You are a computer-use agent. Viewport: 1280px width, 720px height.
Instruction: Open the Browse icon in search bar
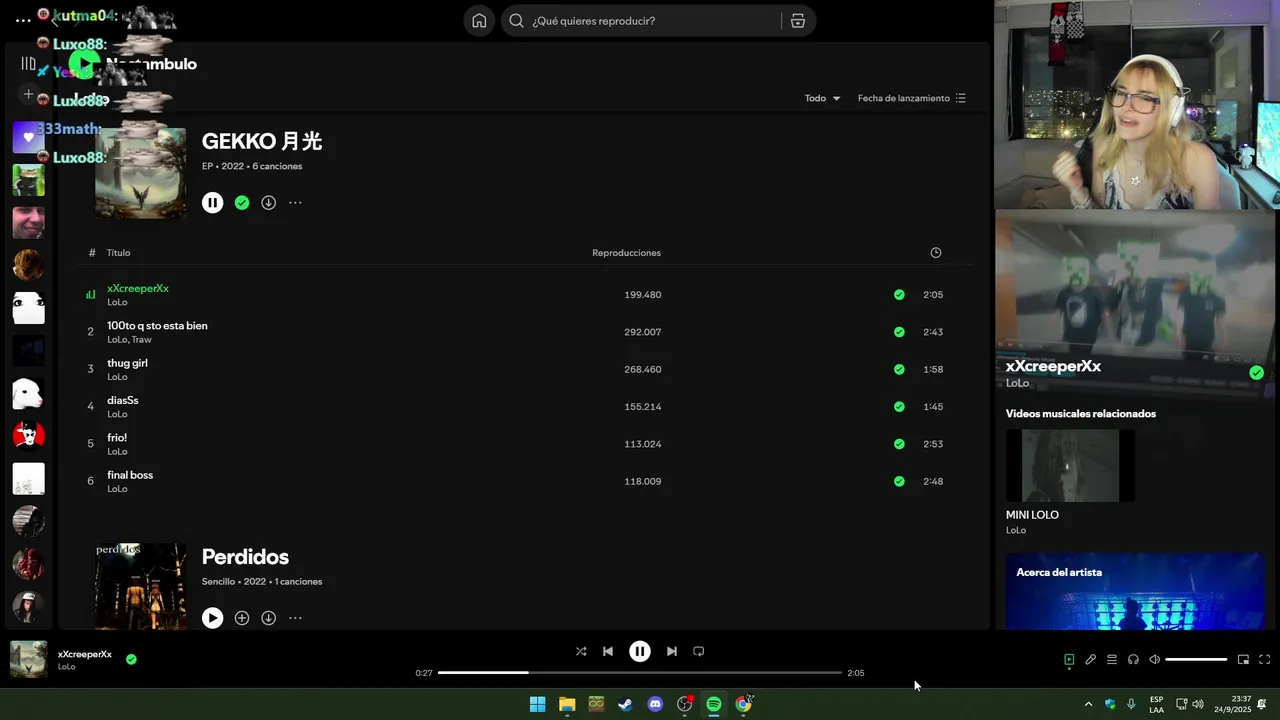point(798,21)
